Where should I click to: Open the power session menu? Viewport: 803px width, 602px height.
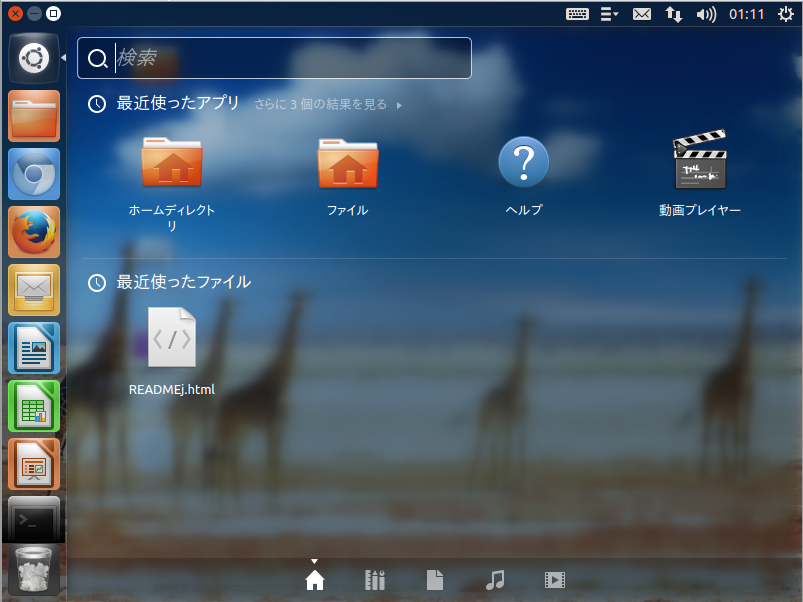(x=786, y=14)
